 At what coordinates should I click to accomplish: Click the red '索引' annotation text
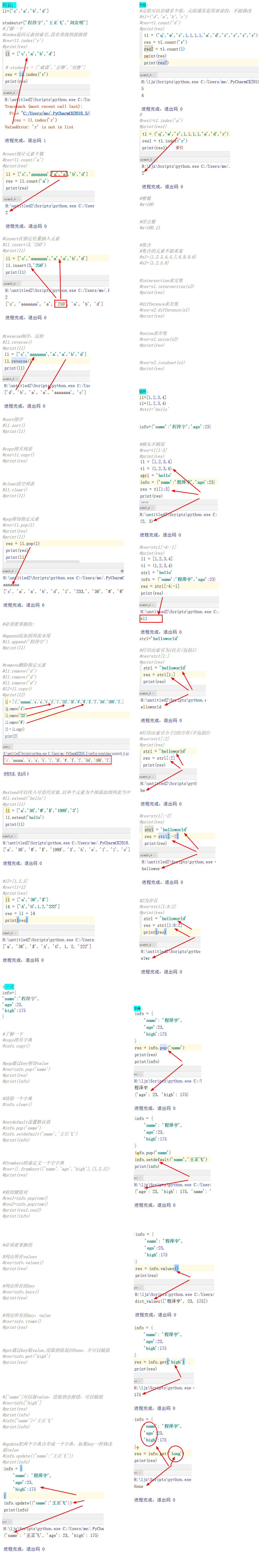click(179, 147)
